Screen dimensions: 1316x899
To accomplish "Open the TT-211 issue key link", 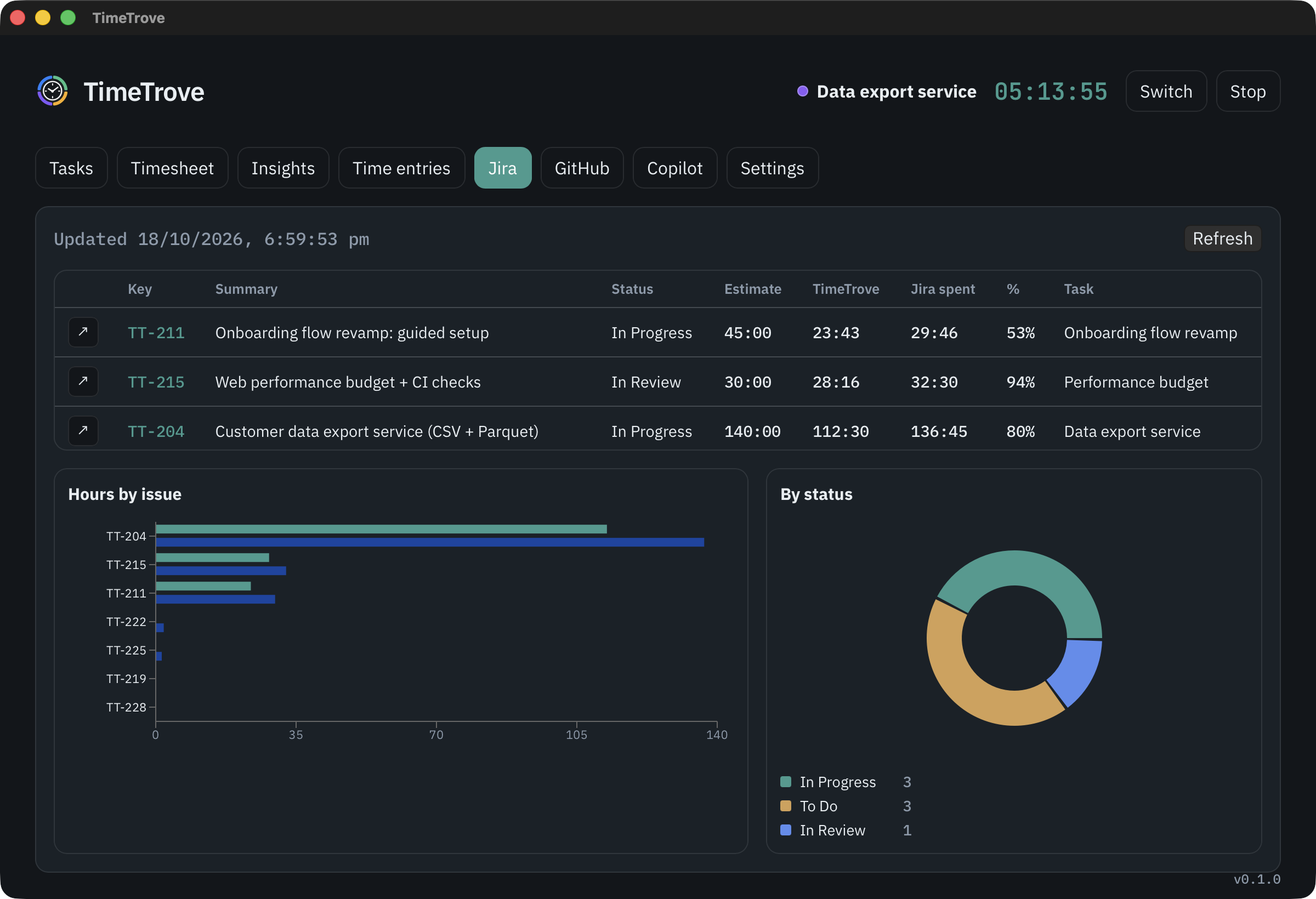I will coord(156,333).
